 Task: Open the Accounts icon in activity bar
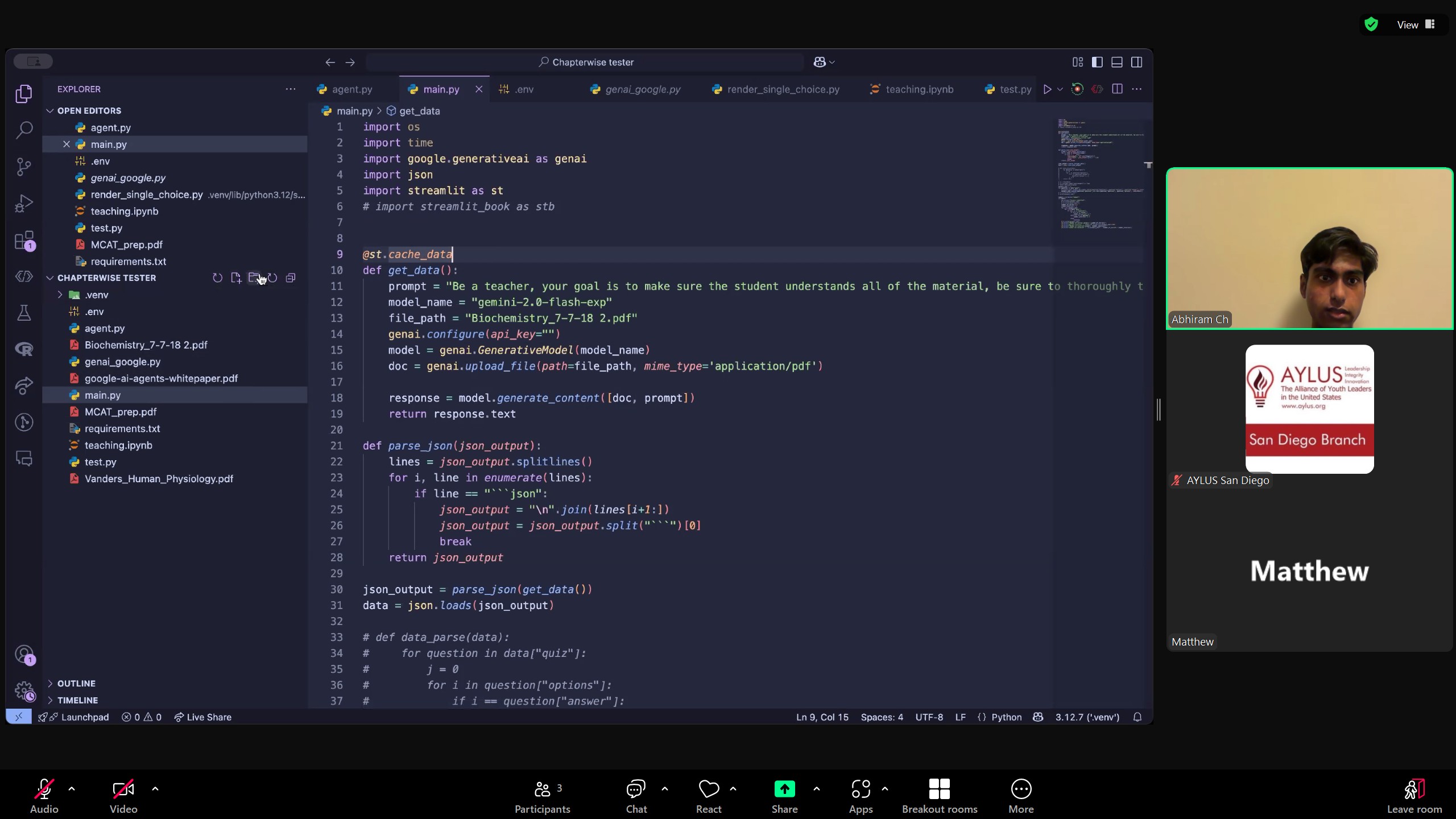coord(24,655)
